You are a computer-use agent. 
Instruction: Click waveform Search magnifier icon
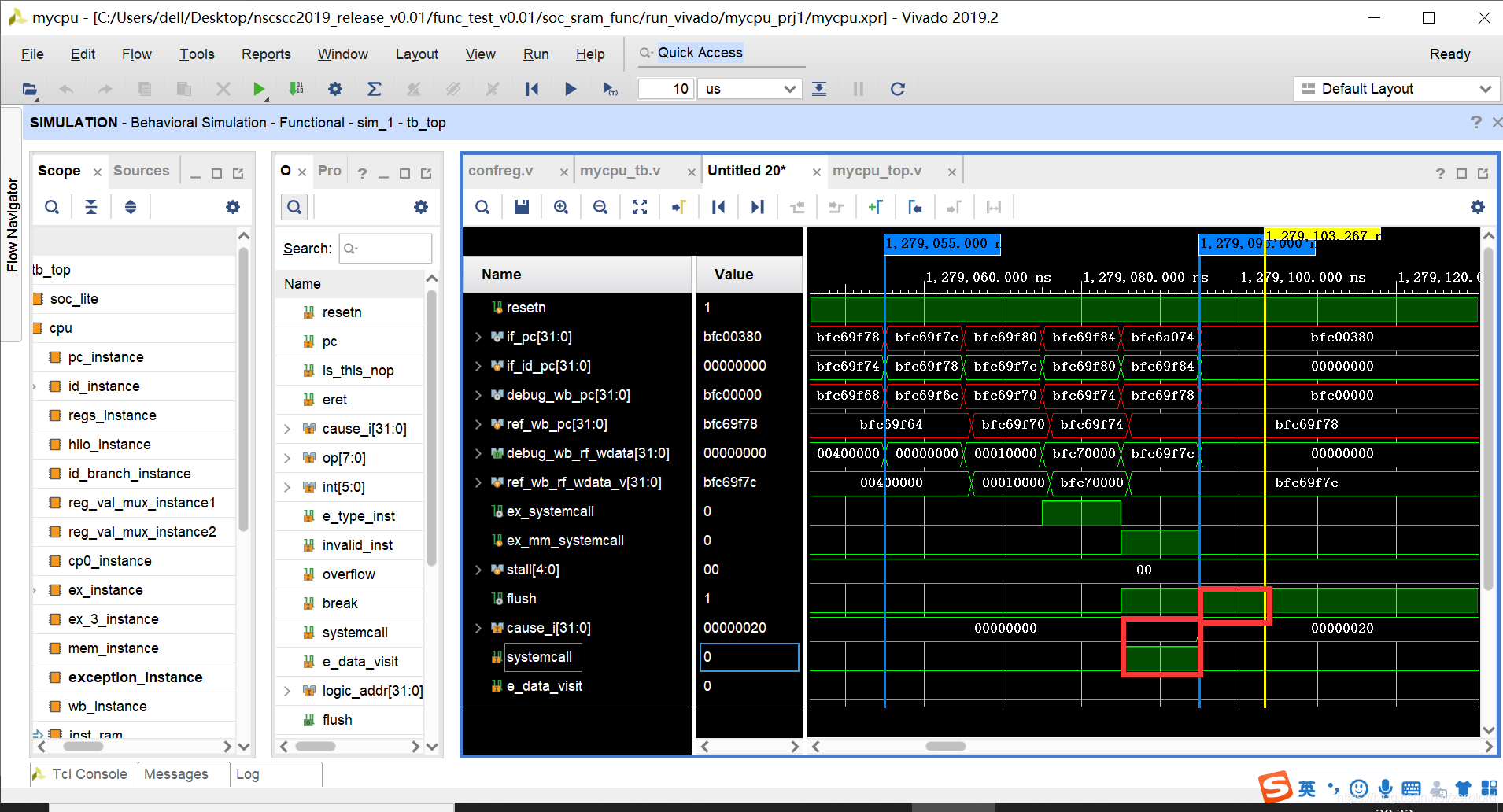click(x=482, y=207)
